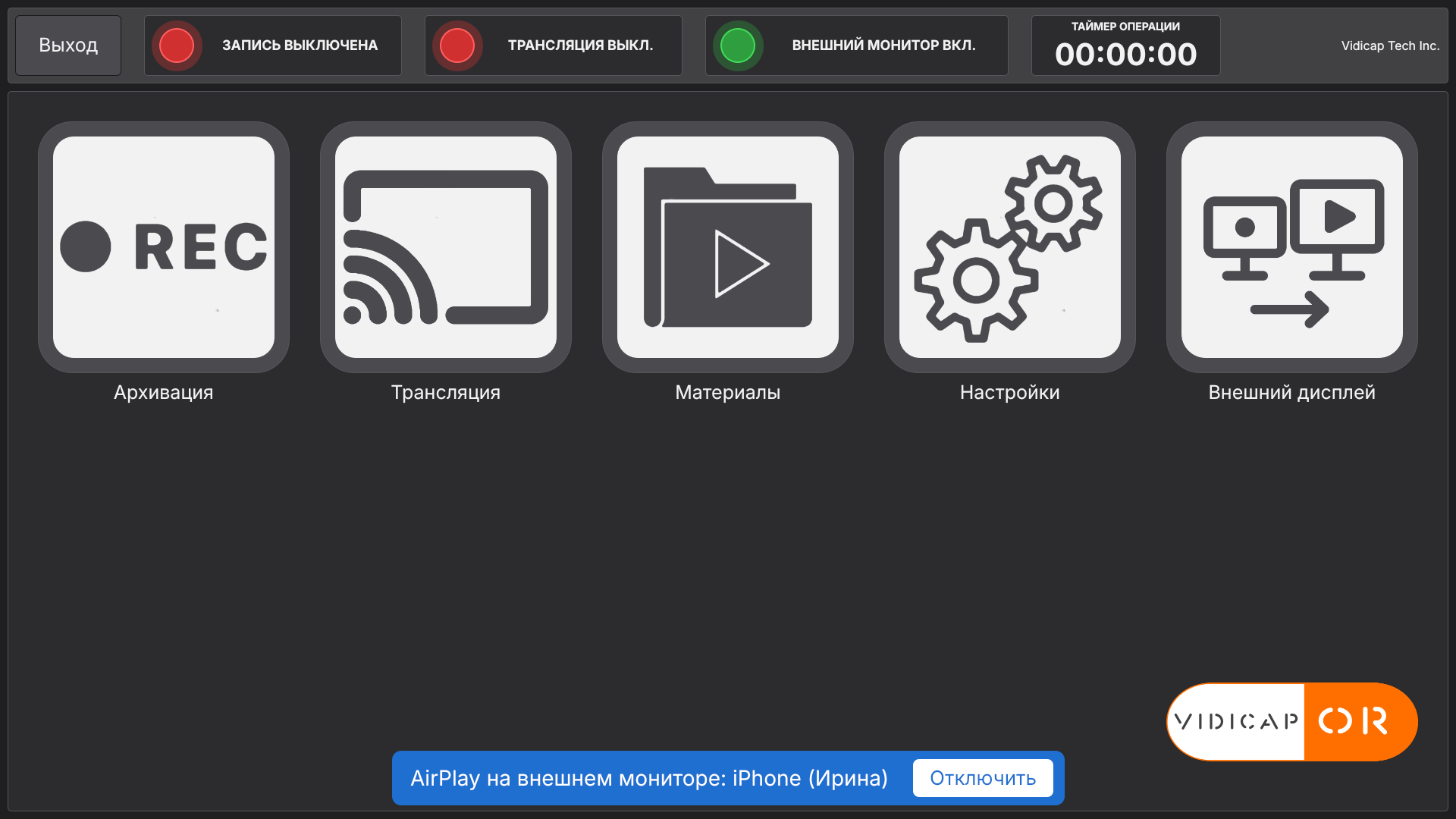Screen dimensions: 1456x819
Task: Click the Настройки label
Action: [1010, 393]
